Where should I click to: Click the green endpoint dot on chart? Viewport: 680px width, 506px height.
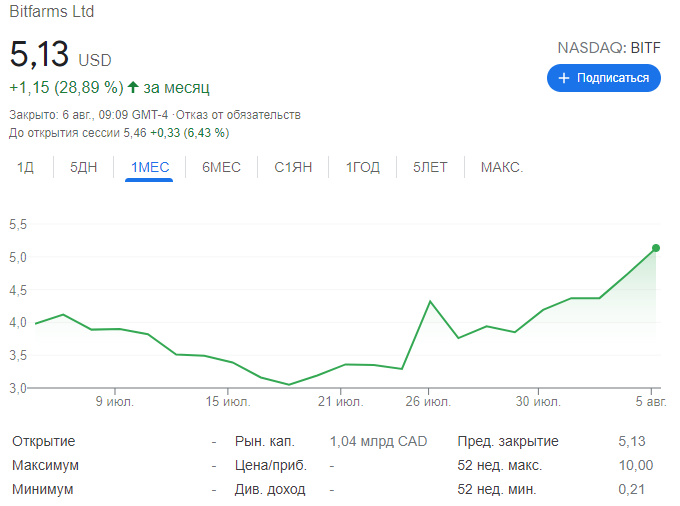coord(656,248)
